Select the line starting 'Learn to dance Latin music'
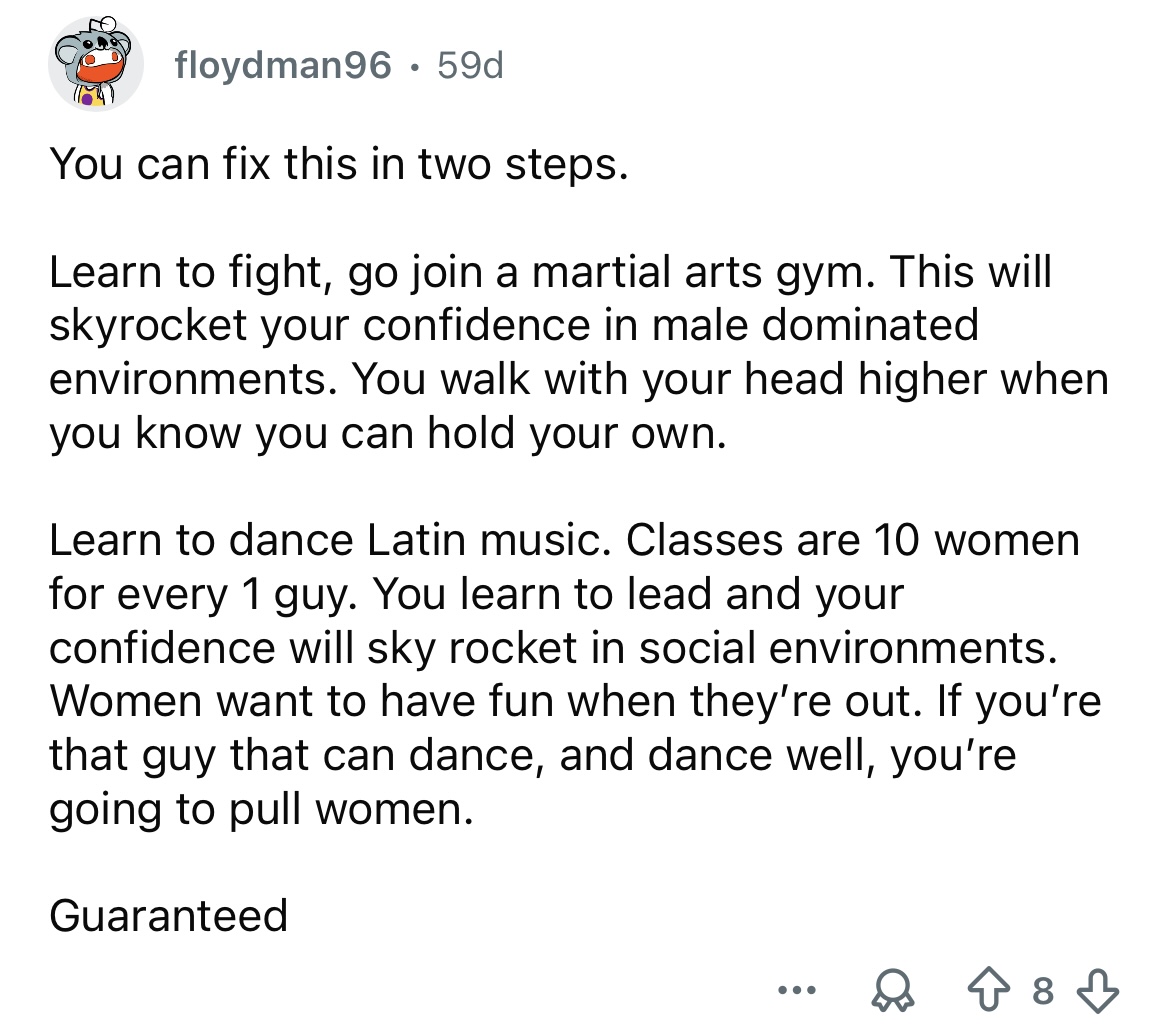Screen dimensions: 1170x1024 pyautogui.click(x=565, y=540)
